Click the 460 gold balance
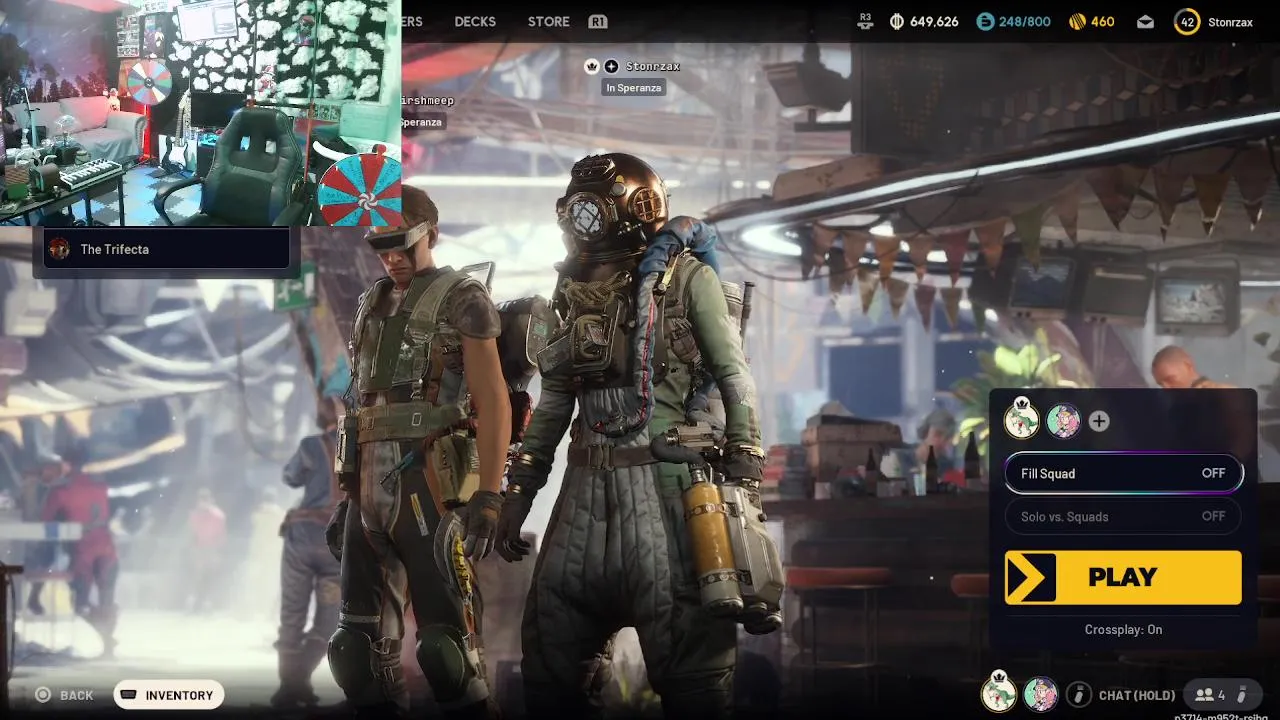Viewport: 1280px width, 720px height. coord(1103,21)
